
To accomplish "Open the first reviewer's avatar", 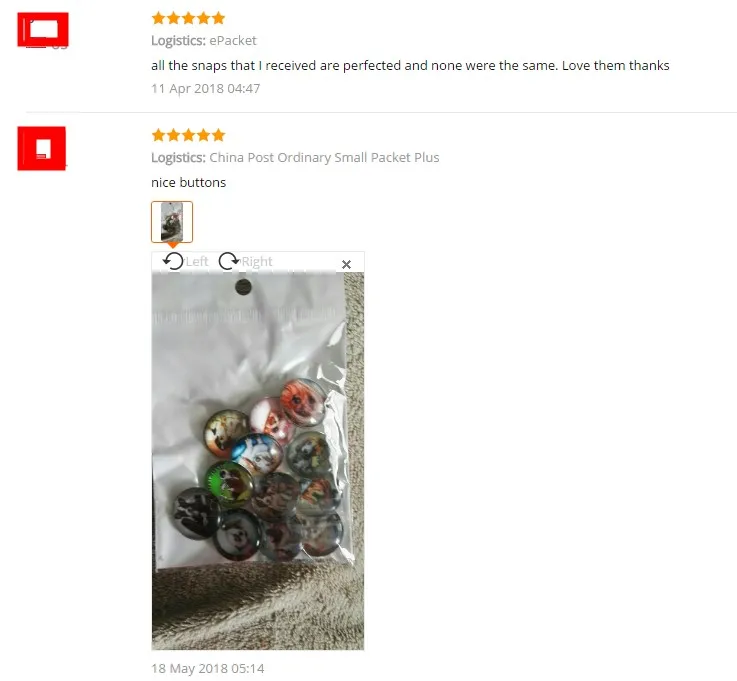I will [x=43, y=30].
